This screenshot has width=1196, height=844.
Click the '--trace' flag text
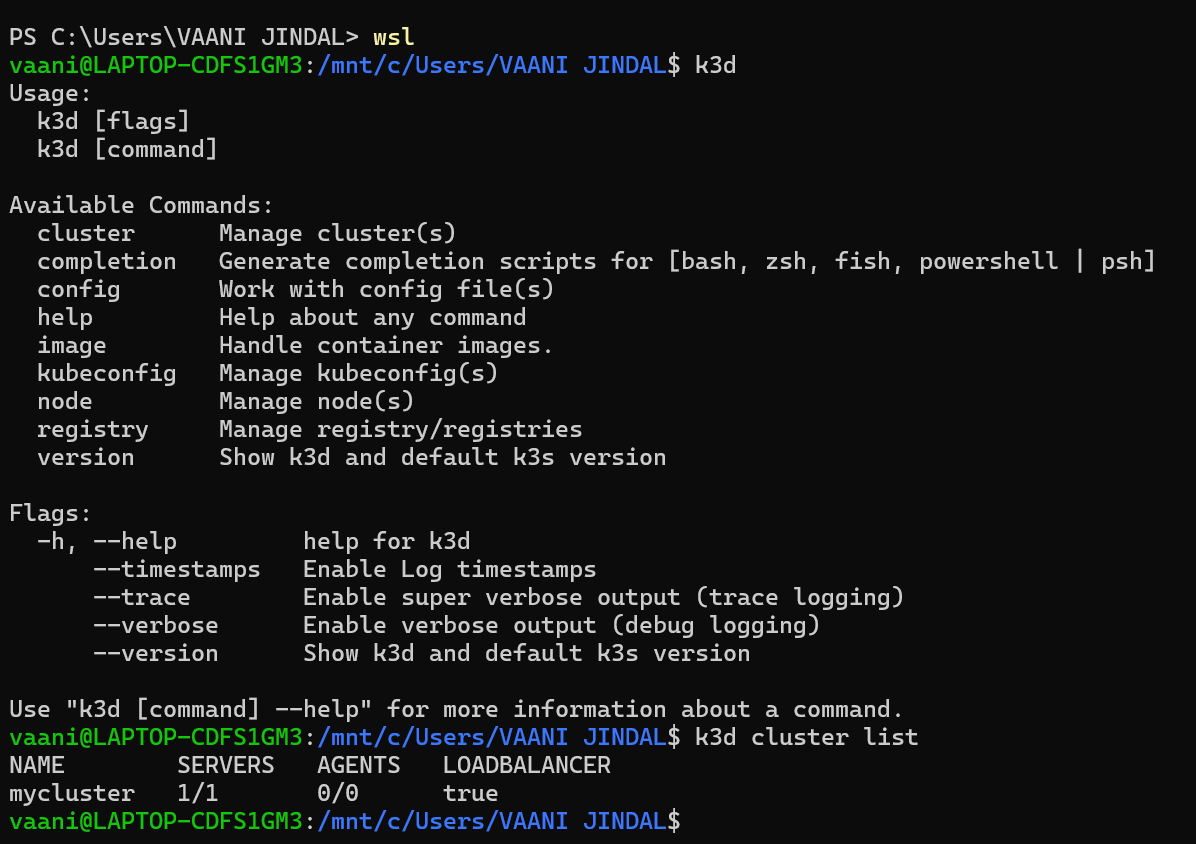[141, 597]
